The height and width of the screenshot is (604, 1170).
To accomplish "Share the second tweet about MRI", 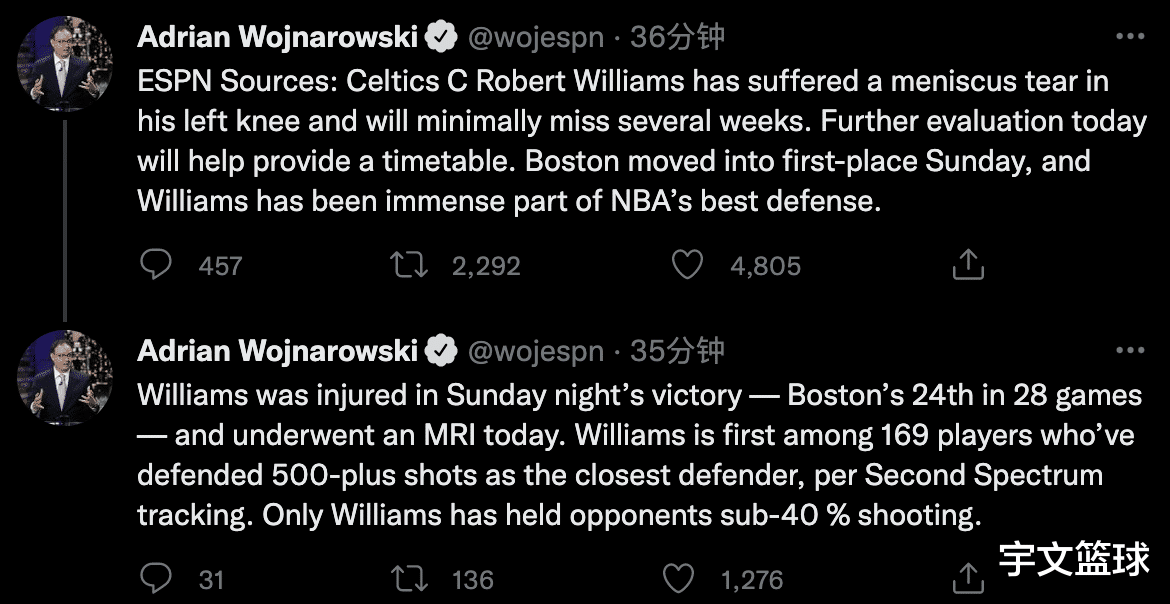I will click(x=968, y=577).
